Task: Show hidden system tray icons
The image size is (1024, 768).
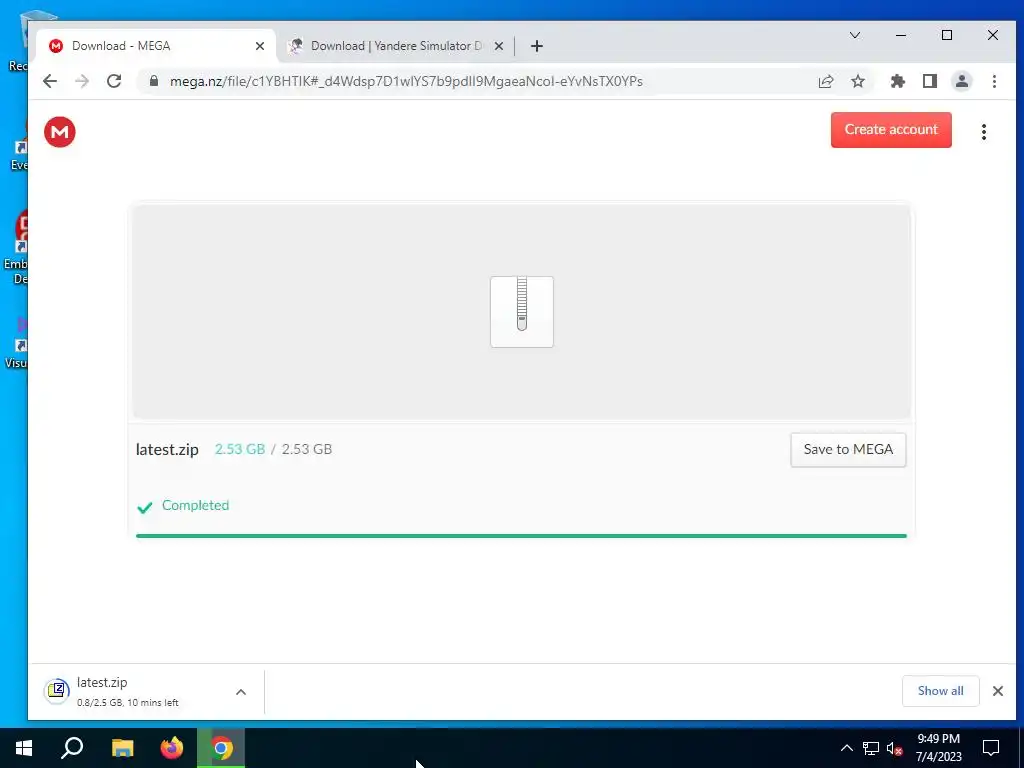Action: point(846,748)
